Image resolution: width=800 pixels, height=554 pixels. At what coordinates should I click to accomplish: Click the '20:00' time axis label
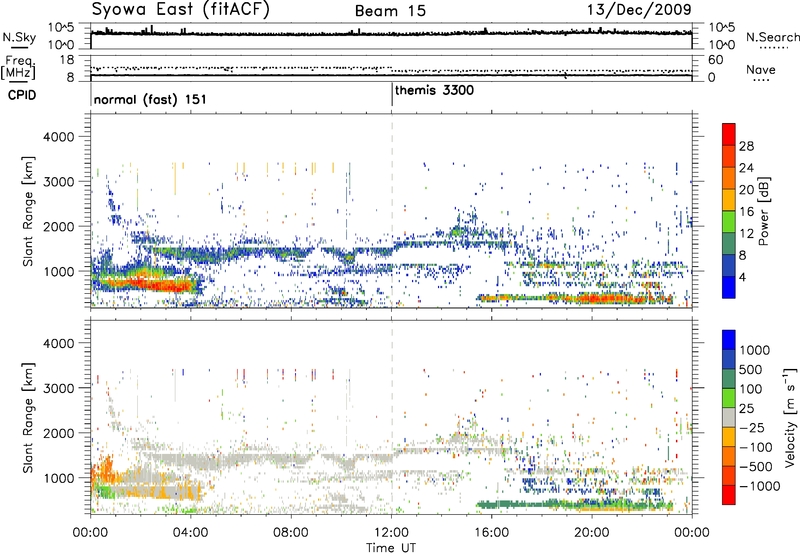pos(592,533)
